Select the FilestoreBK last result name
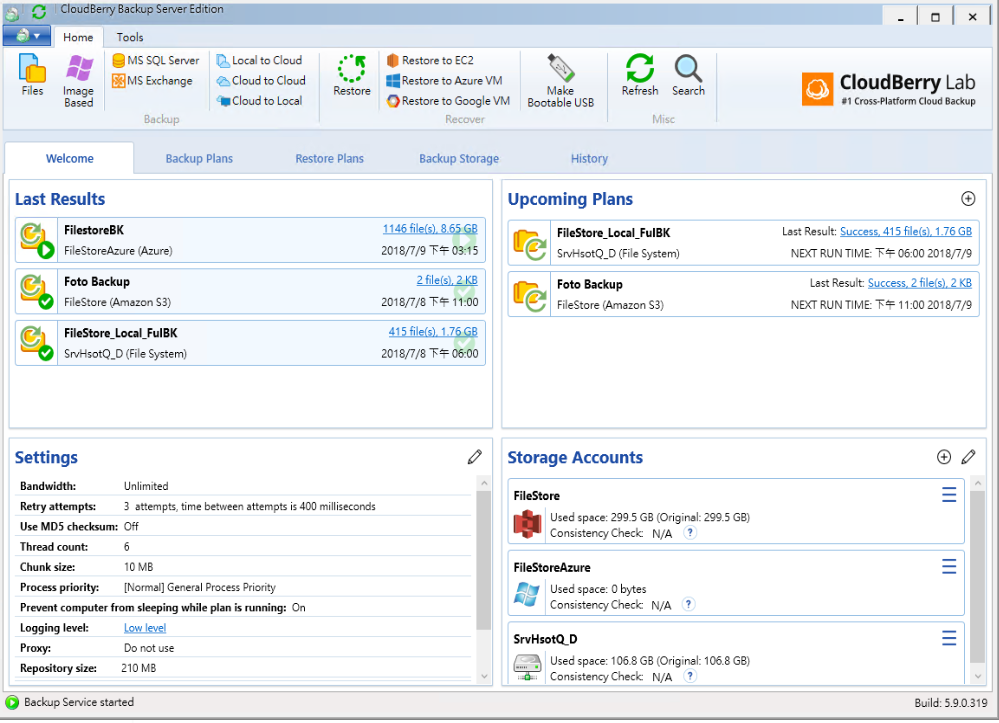Viewport: 999px width, 723px height. pyautogui.click(x=94, y=230)
